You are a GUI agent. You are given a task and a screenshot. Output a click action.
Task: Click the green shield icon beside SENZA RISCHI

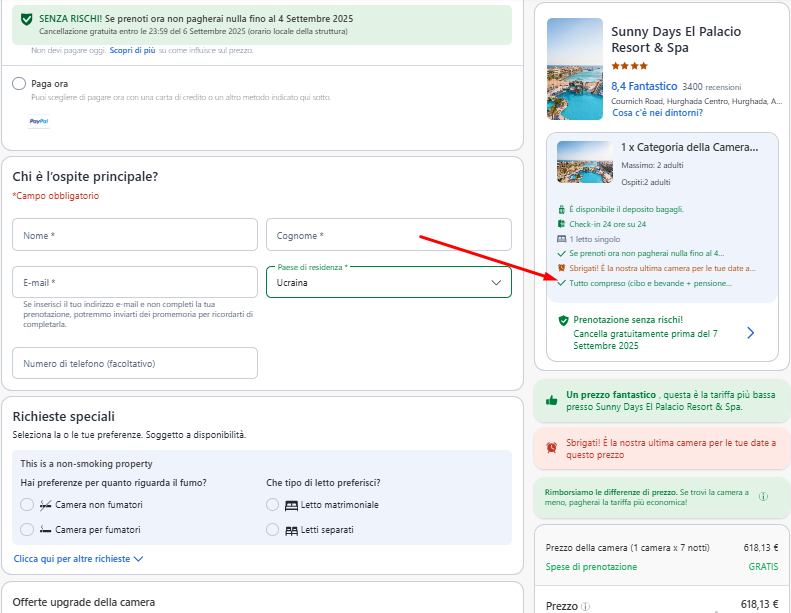click(26, 19)
